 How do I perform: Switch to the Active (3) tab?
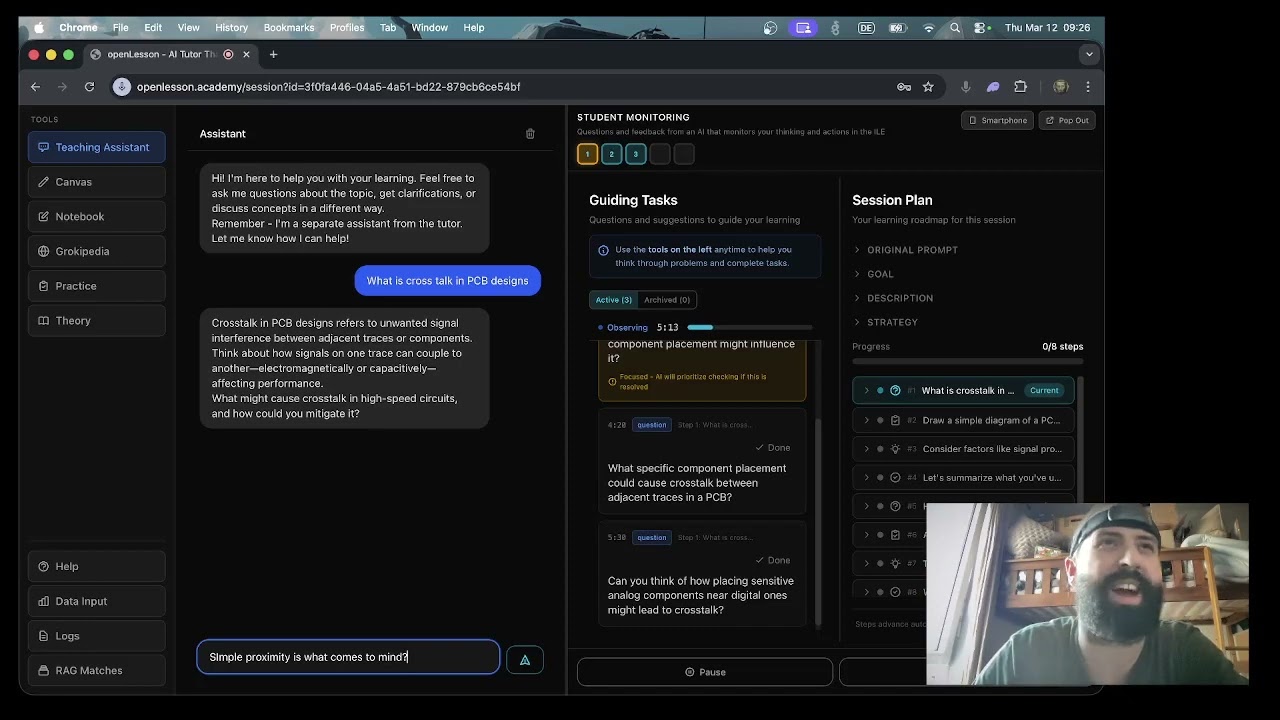614,300
